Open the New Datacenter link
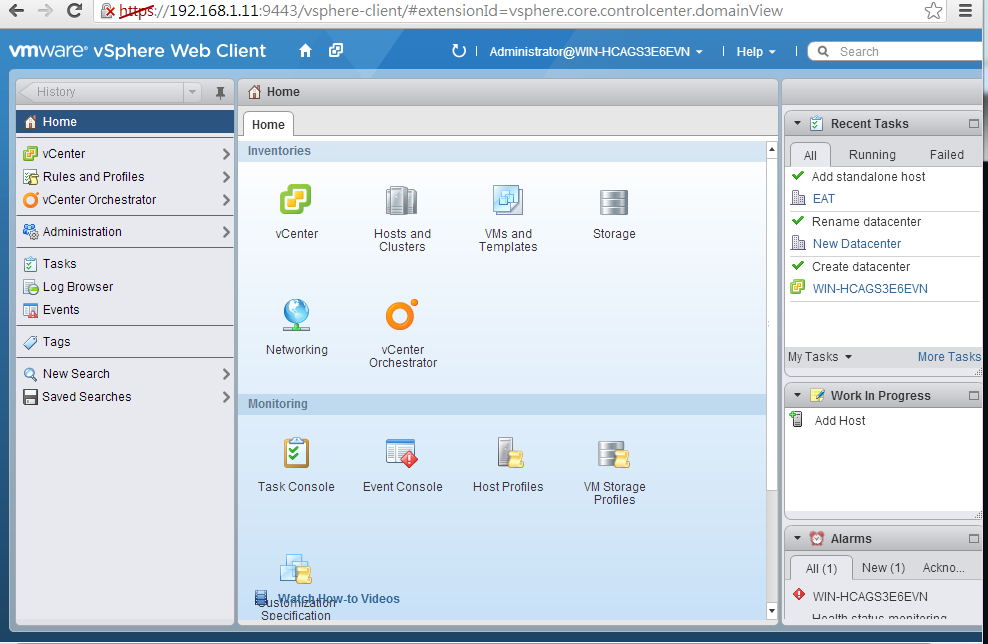988x644 pixels. [857, 244]
